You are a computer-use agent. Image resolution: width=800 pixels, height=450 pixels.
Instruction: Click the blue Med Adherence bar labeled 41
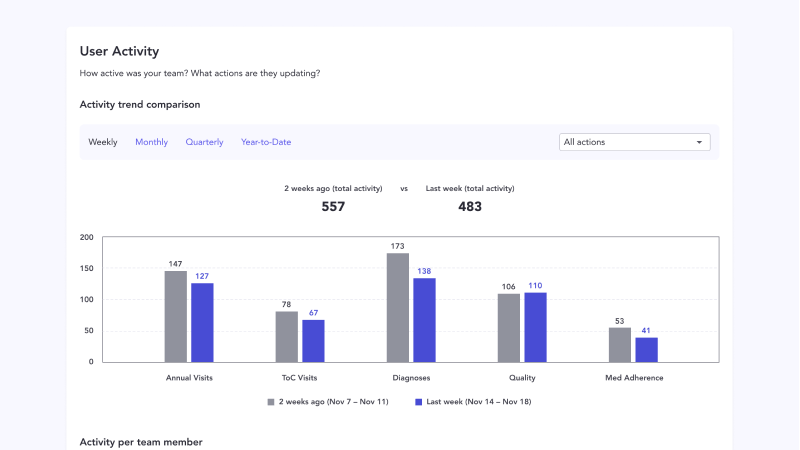point(647,349)
